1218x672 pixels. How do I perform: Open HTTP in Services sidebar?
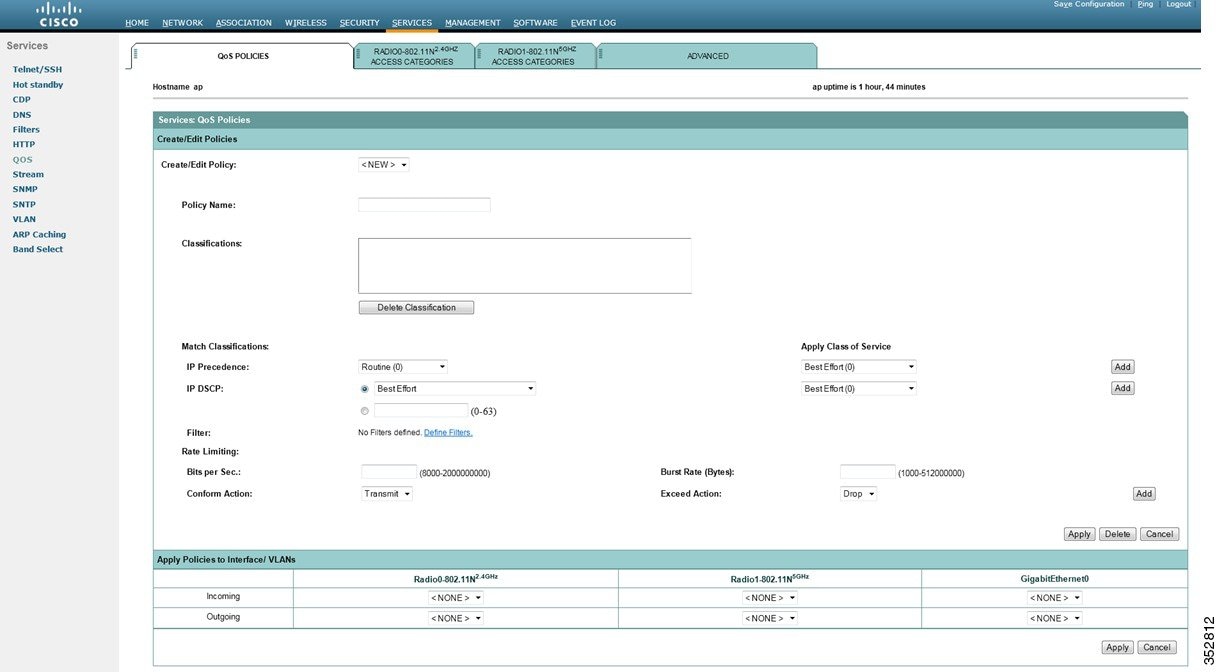[24, 145]
